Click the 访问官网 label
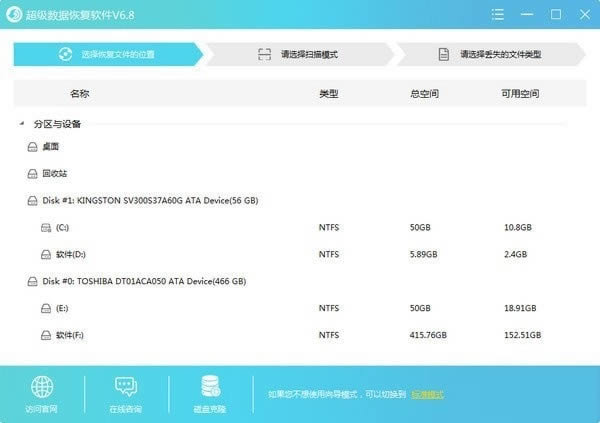 click(41, 409)
